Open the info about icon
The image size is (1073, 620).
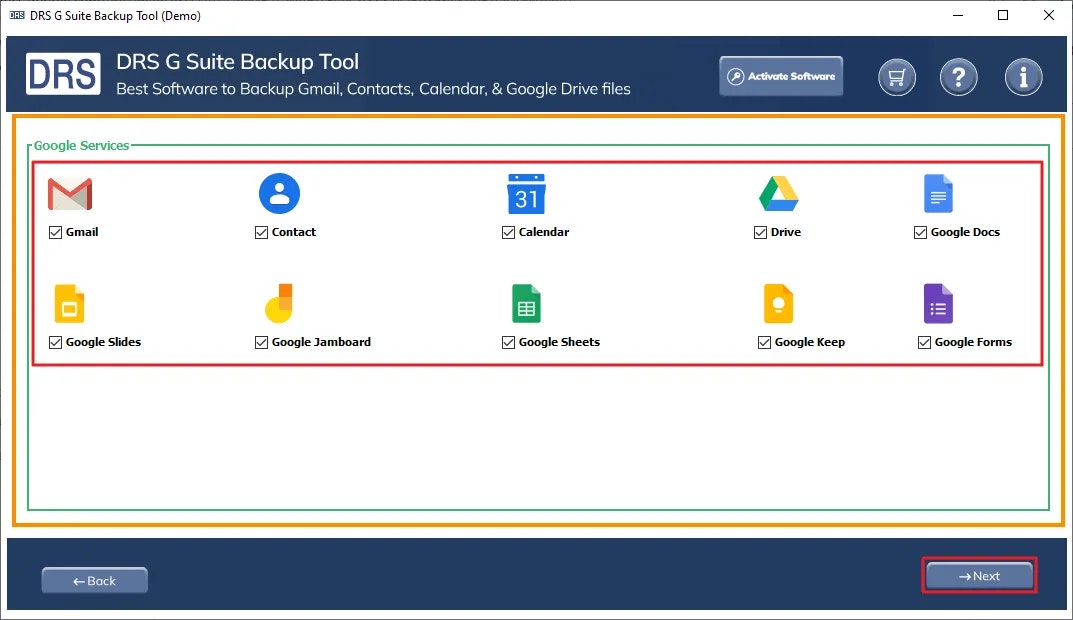(1024, 77)
